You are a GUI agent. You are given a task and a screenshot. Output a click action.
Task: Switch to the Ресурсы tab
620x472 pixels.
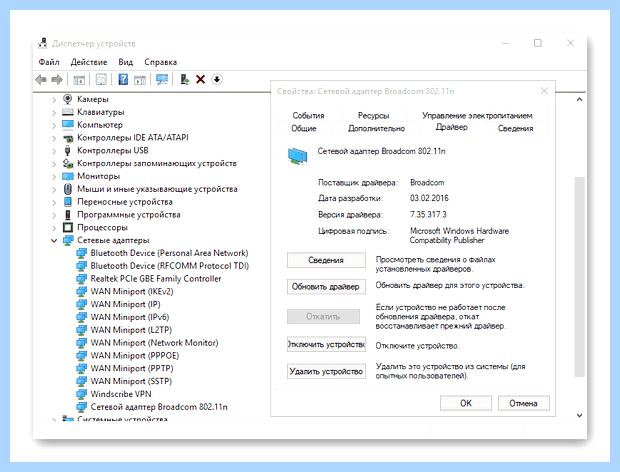point(373,115)
